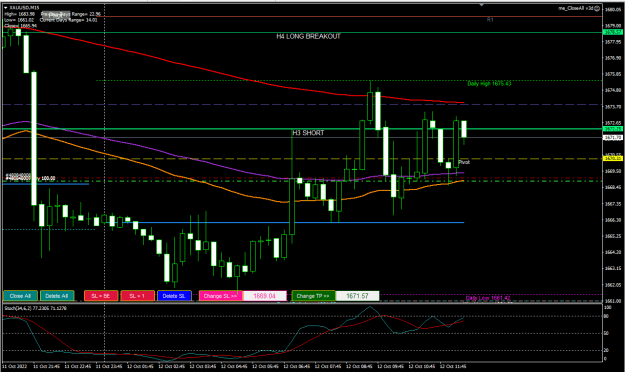The width and height of the screenshot is (625, 372).
Task: Click the chart shift triangle marker at top
Action: [x=482, y=5]
